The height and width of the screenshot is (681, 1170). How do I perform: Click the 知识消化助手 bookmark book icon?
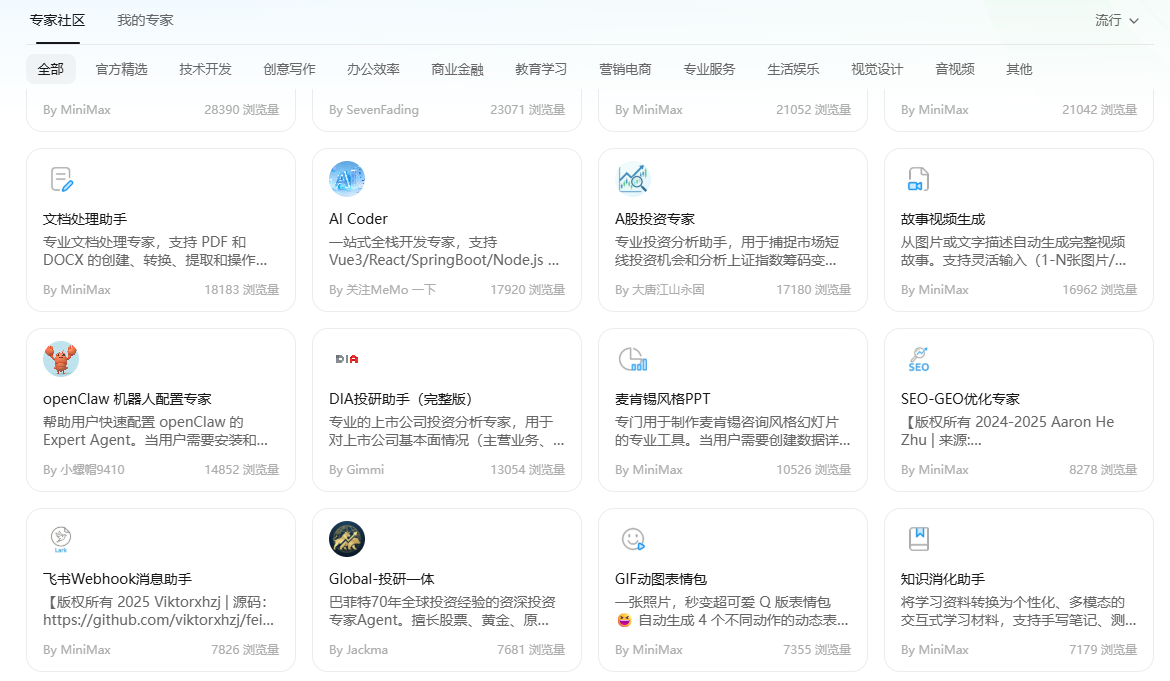coord(918,539)
